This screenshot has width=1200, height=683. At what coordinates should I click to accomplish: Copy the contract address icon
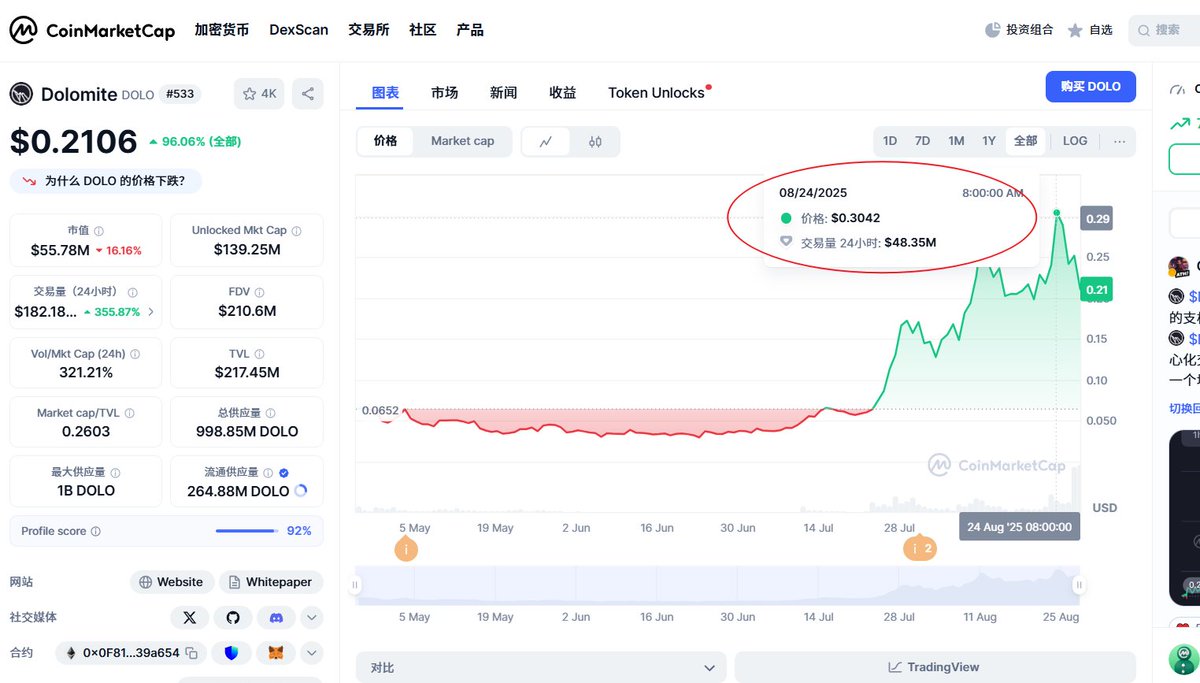191,653
